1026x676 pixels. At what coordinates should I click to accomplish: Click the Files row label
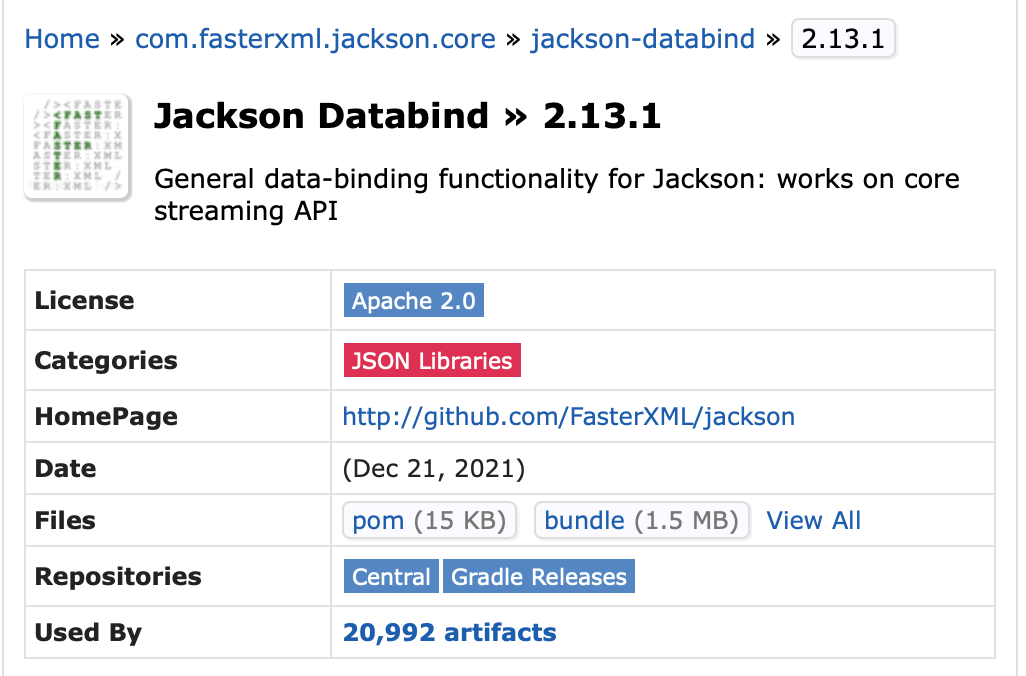click(x=65, y=520)
